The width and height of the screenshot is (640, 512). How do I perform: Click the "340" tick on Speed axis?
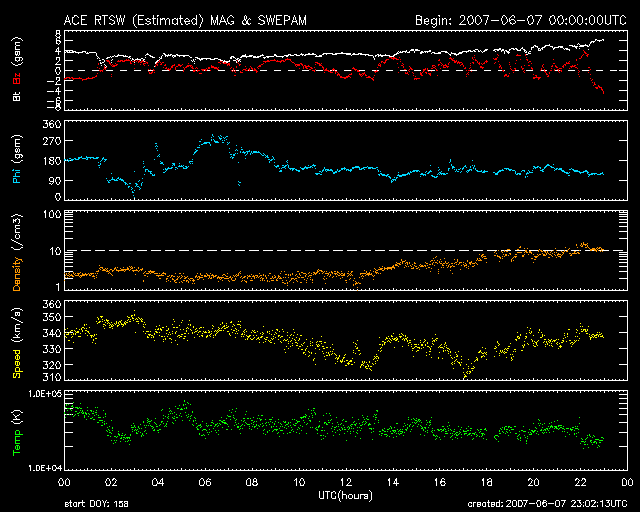click(x=52, y=333)
